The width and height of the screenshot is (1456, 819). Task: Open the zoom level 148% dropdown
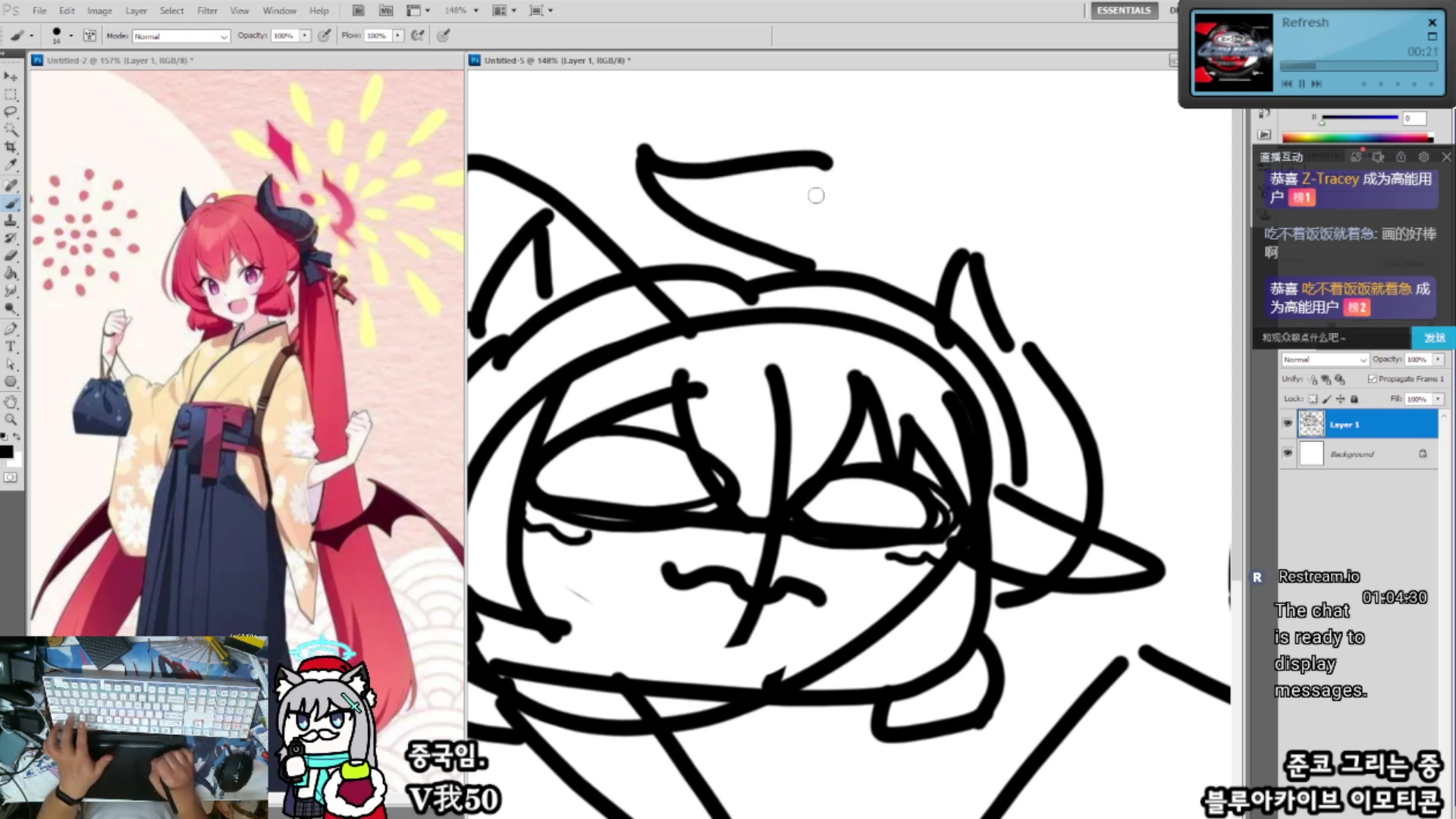[476, 11]
